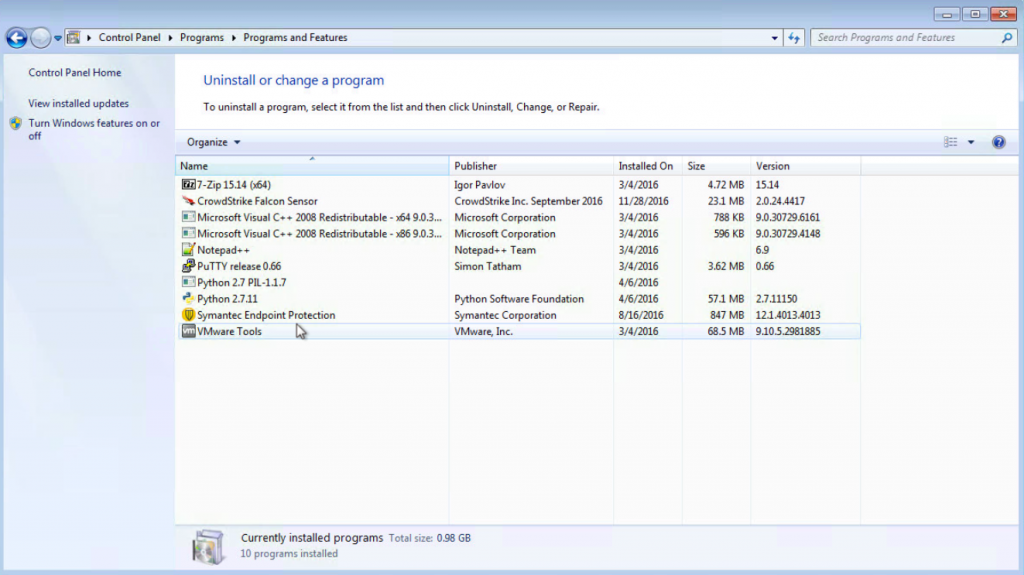Open Control Panel Home link
Screen dimensions: 1024x575
(x=74, y=73)
